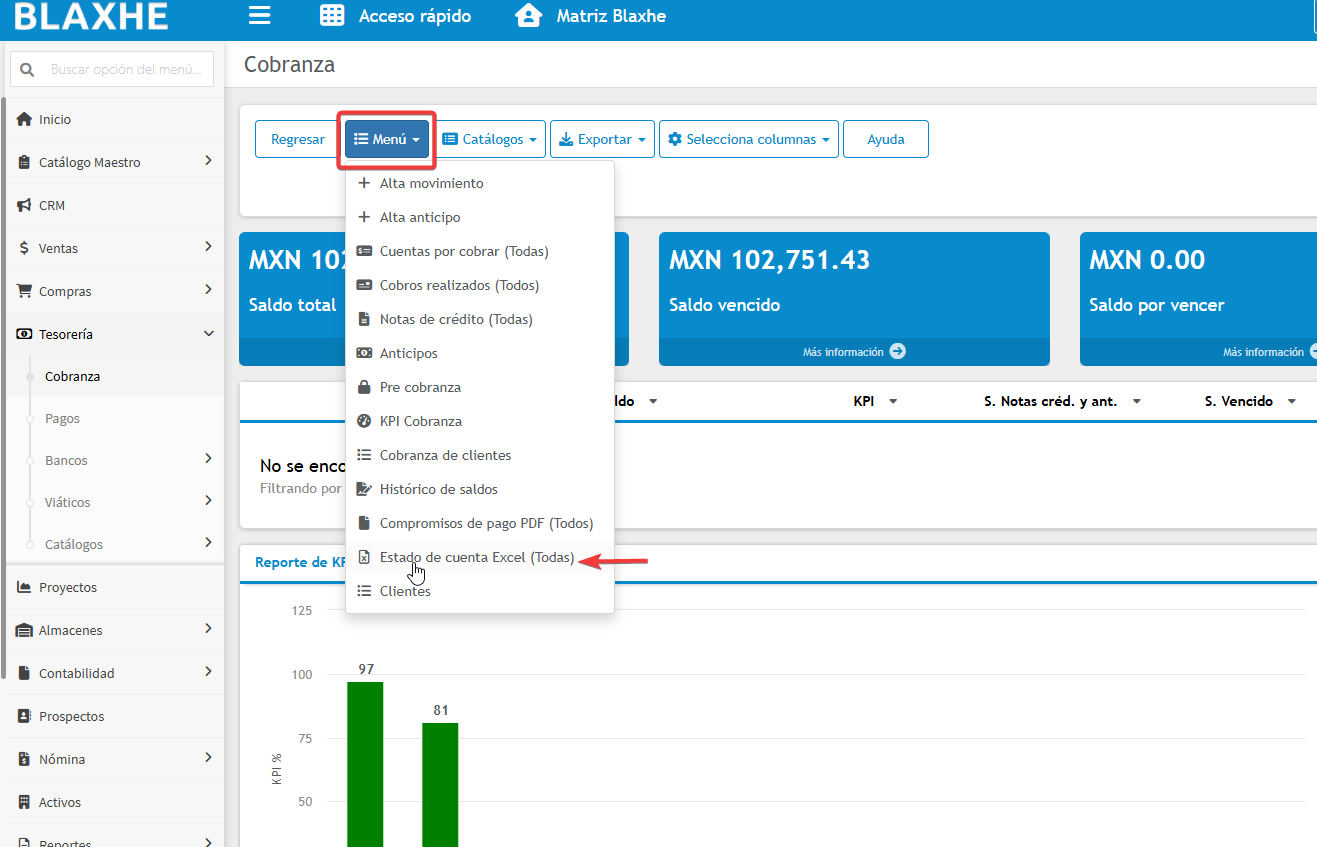Open the Exportar dropdown
Viewport: 1317px width, 847px height.
[602, 139]
